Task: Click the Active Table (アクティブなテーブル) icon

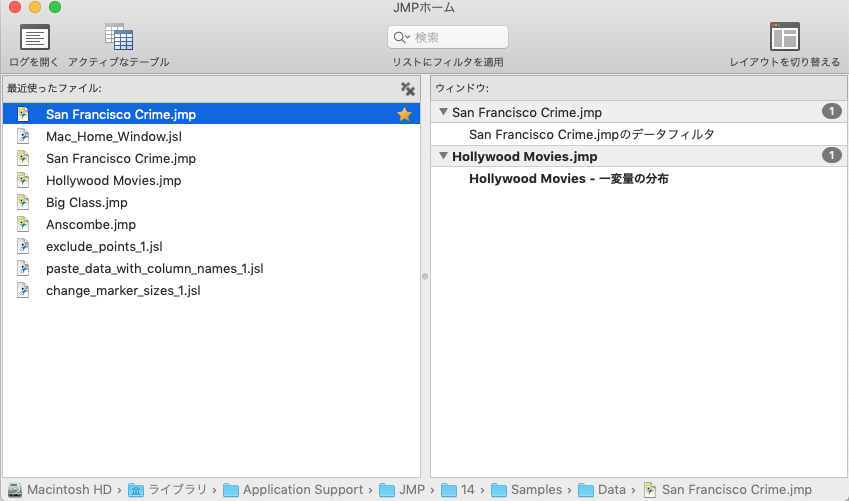Action: pyautogui.click(x=119, y=37)
